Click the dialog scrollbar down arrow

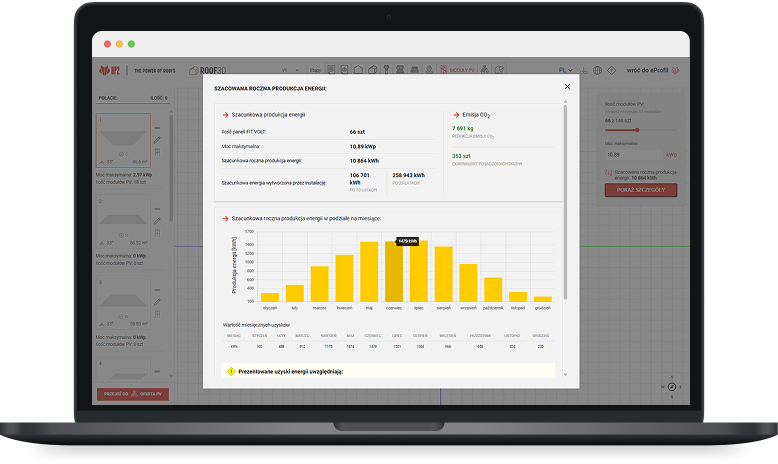pos(567,376)
